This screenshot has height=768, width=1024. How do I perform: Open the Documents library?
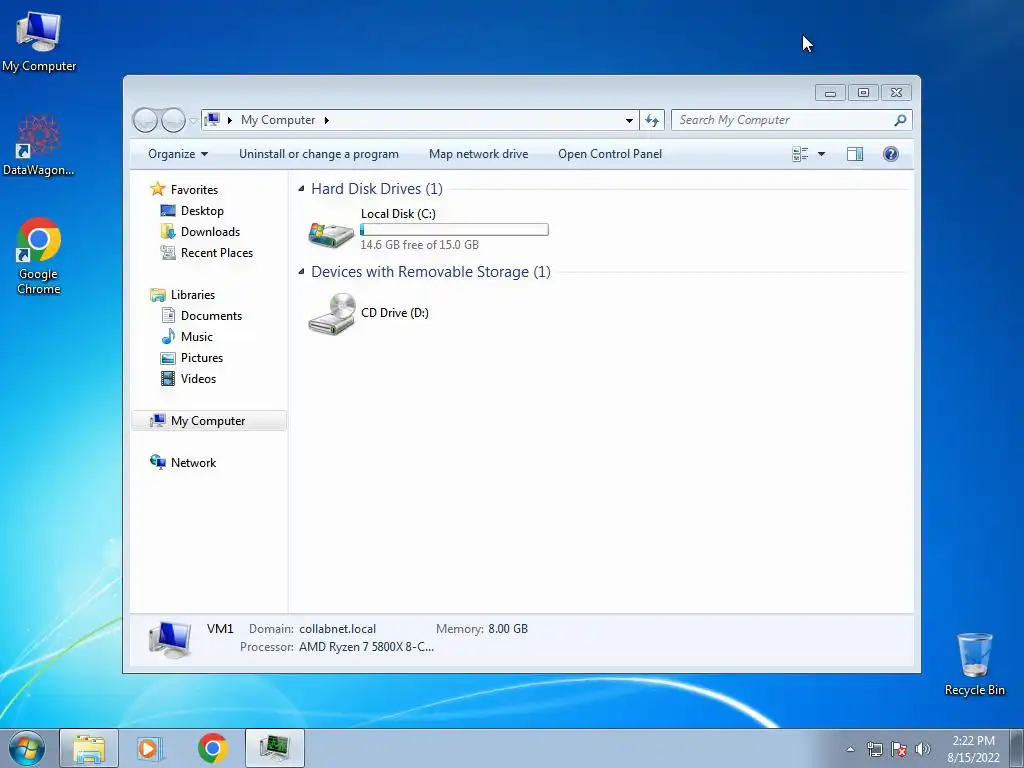[211, 316]
